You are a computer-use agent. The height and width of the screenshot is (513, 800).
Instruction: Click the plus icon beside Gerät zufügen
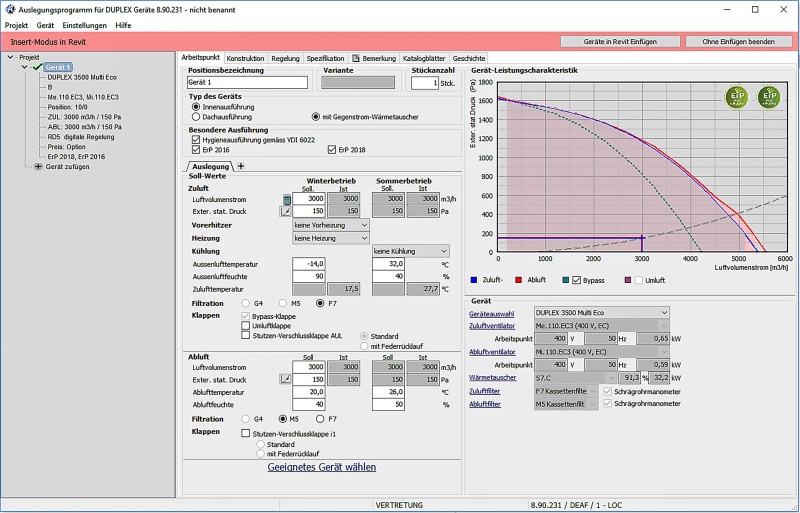tap(38, 167)
